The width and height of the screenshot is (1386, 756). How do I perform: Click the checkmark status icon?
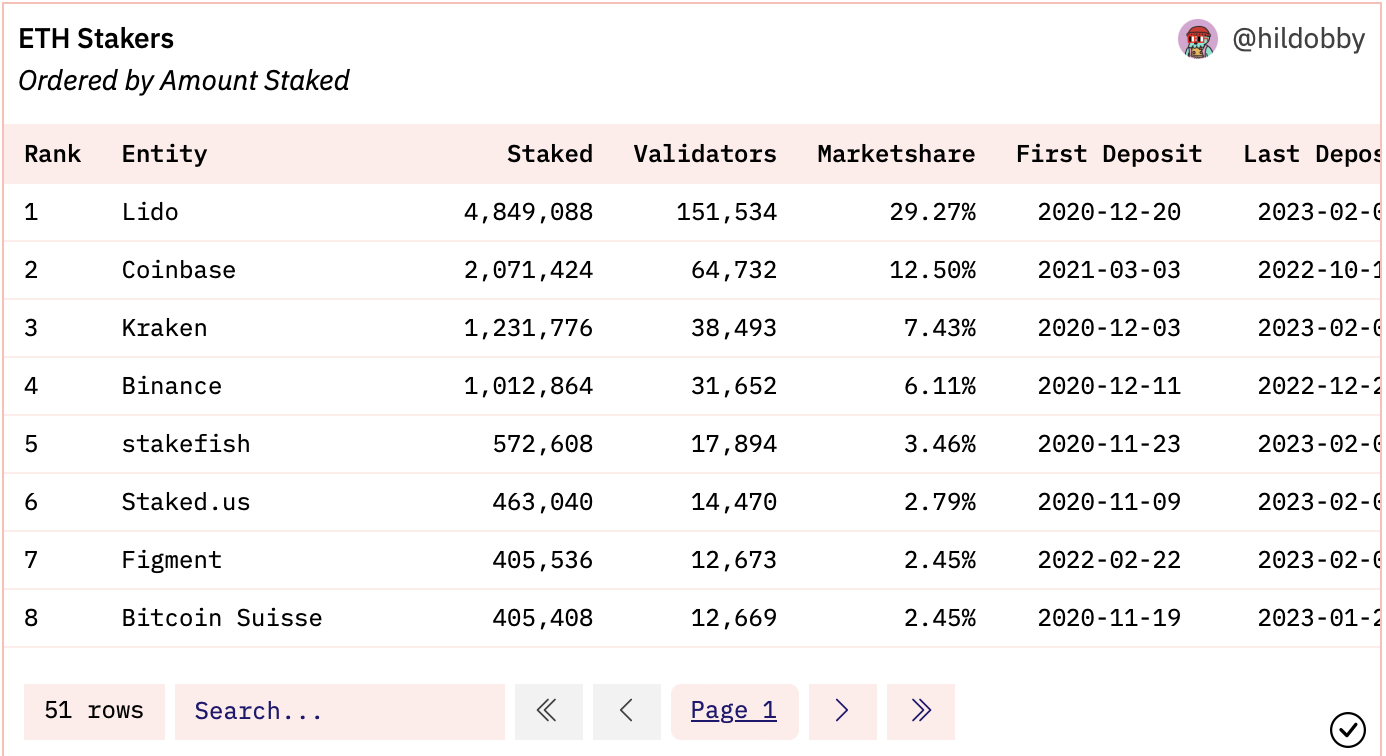tap(1348, 729)
